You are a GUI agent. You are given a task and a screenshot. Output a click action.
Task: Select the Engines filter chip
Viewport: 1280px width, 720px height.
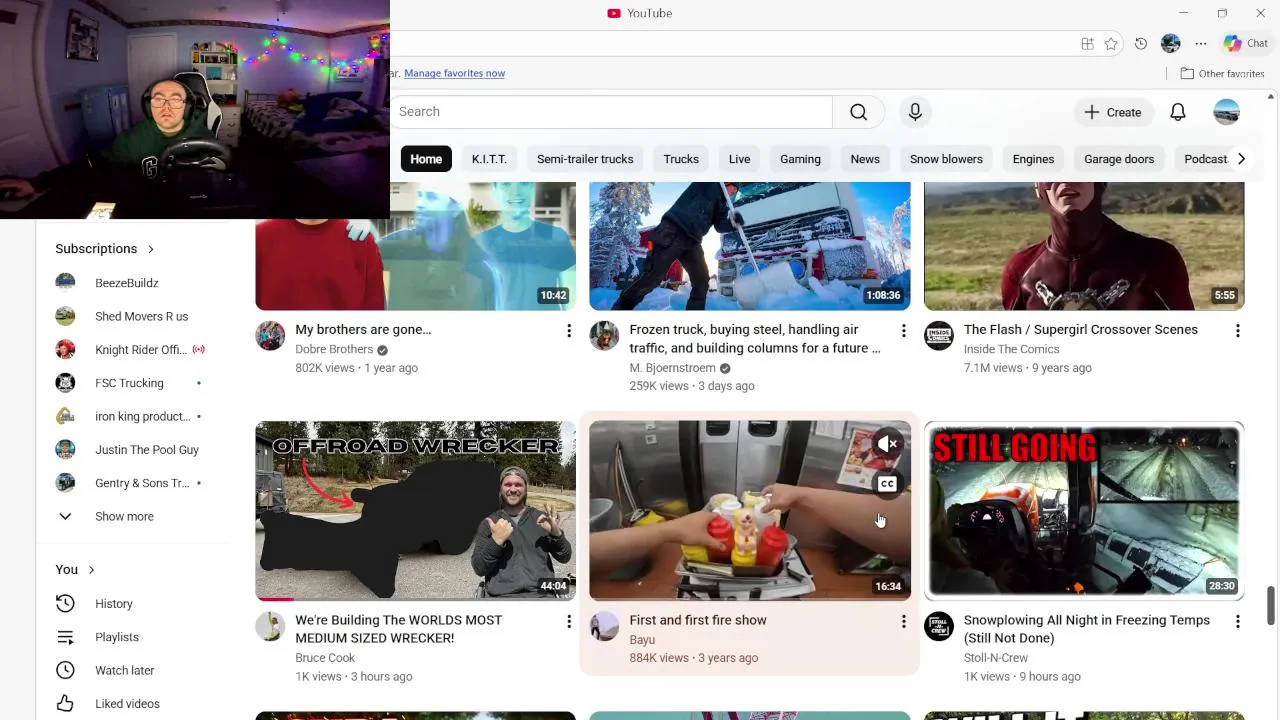[x=1033, y=159]
